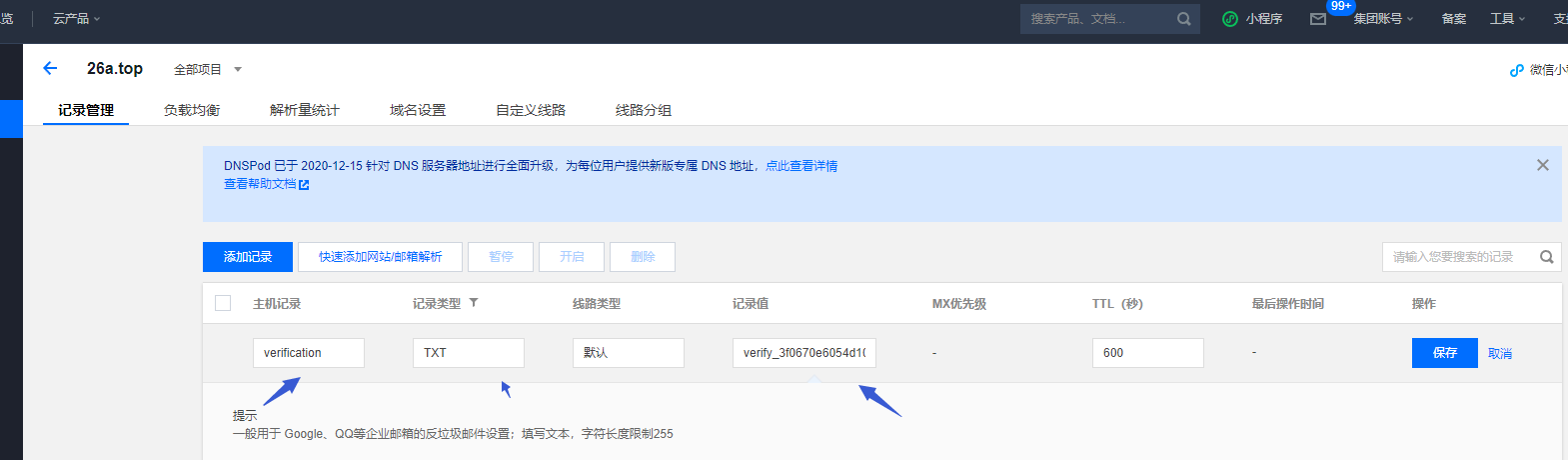The height and width of the screenshot is (460, 1568).
Task: Focus the record value field starting with verify_
Action: coord(804,353)
